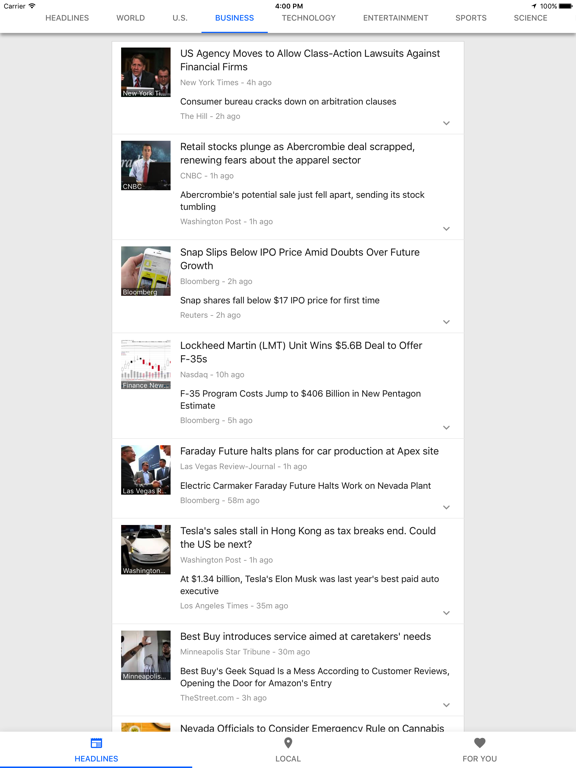Tap the Wi-Fi icon beside Carrier
Screen dimensions: 576x768
coord(32,6)
